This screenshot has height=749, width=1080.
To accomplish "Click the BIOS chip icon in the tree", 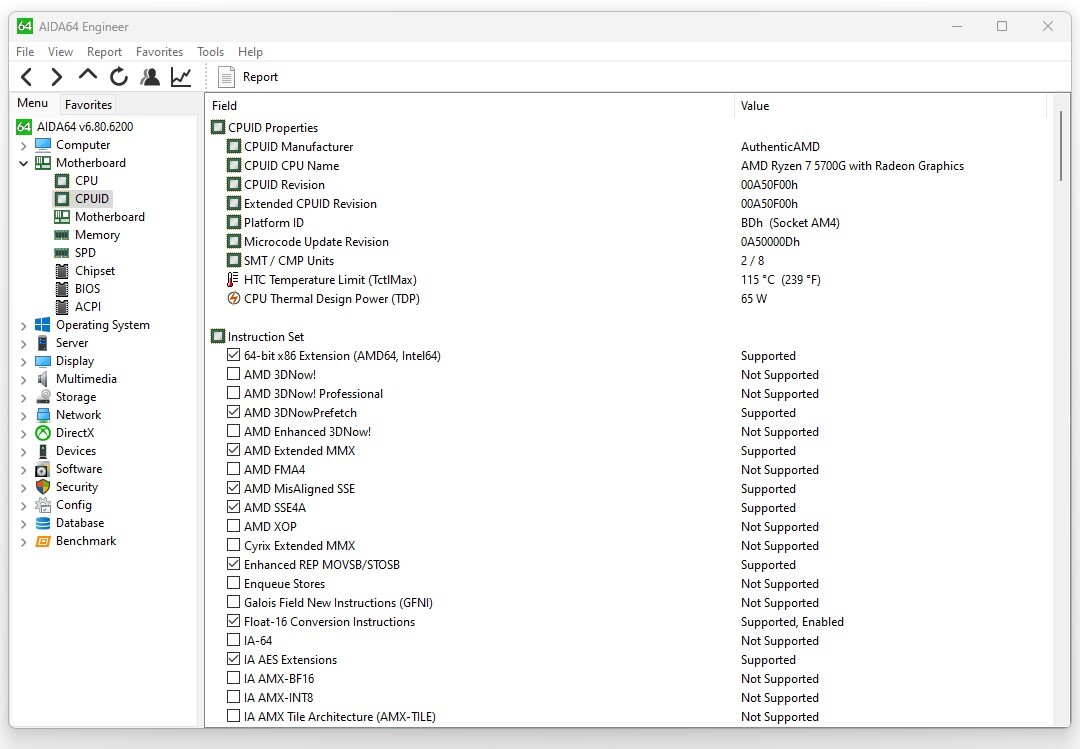I will coord(62,289).
